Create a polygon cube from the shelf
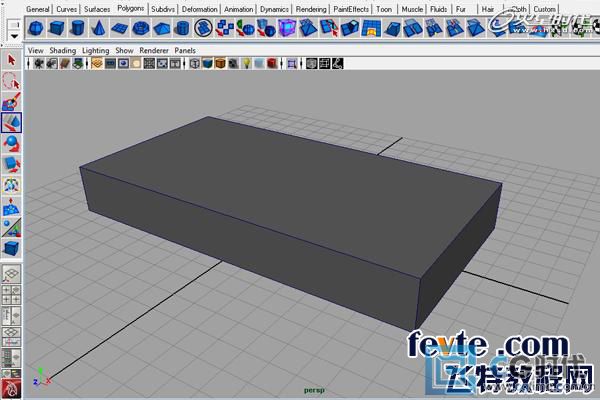 [56, 28]
